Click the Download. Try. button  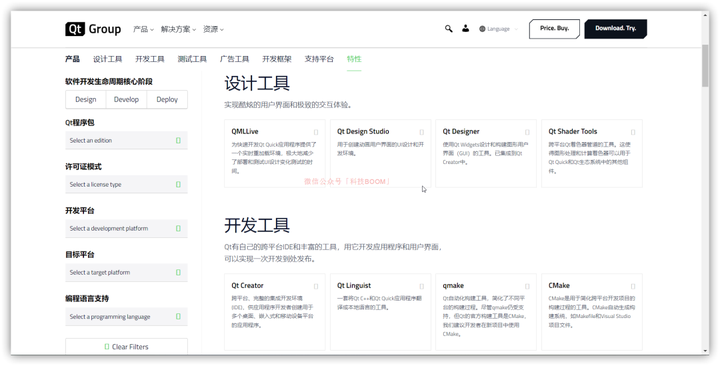pos(616,28)
